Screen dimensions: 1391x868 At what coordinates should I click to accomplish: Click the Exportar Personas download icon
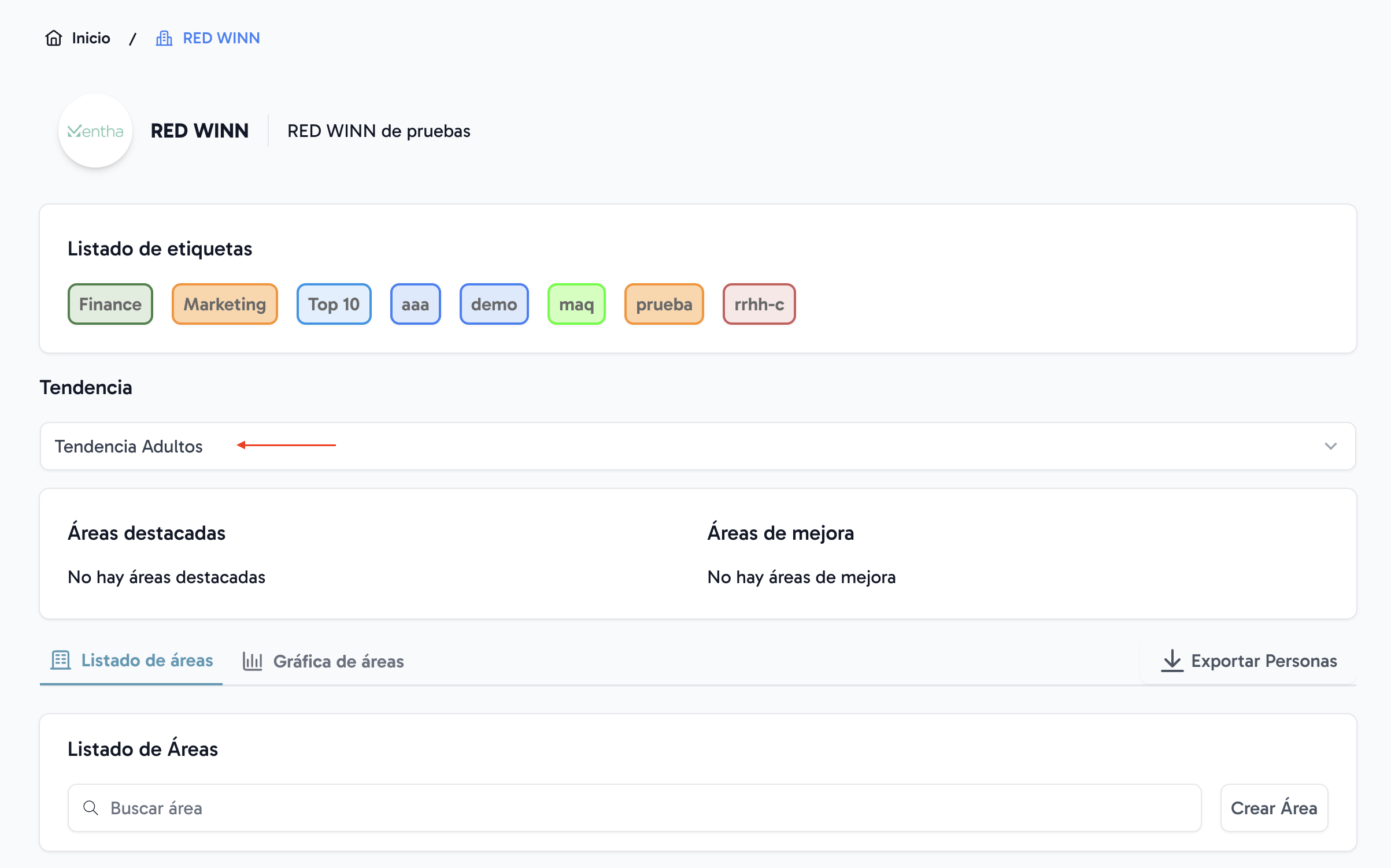point(1172,660)
